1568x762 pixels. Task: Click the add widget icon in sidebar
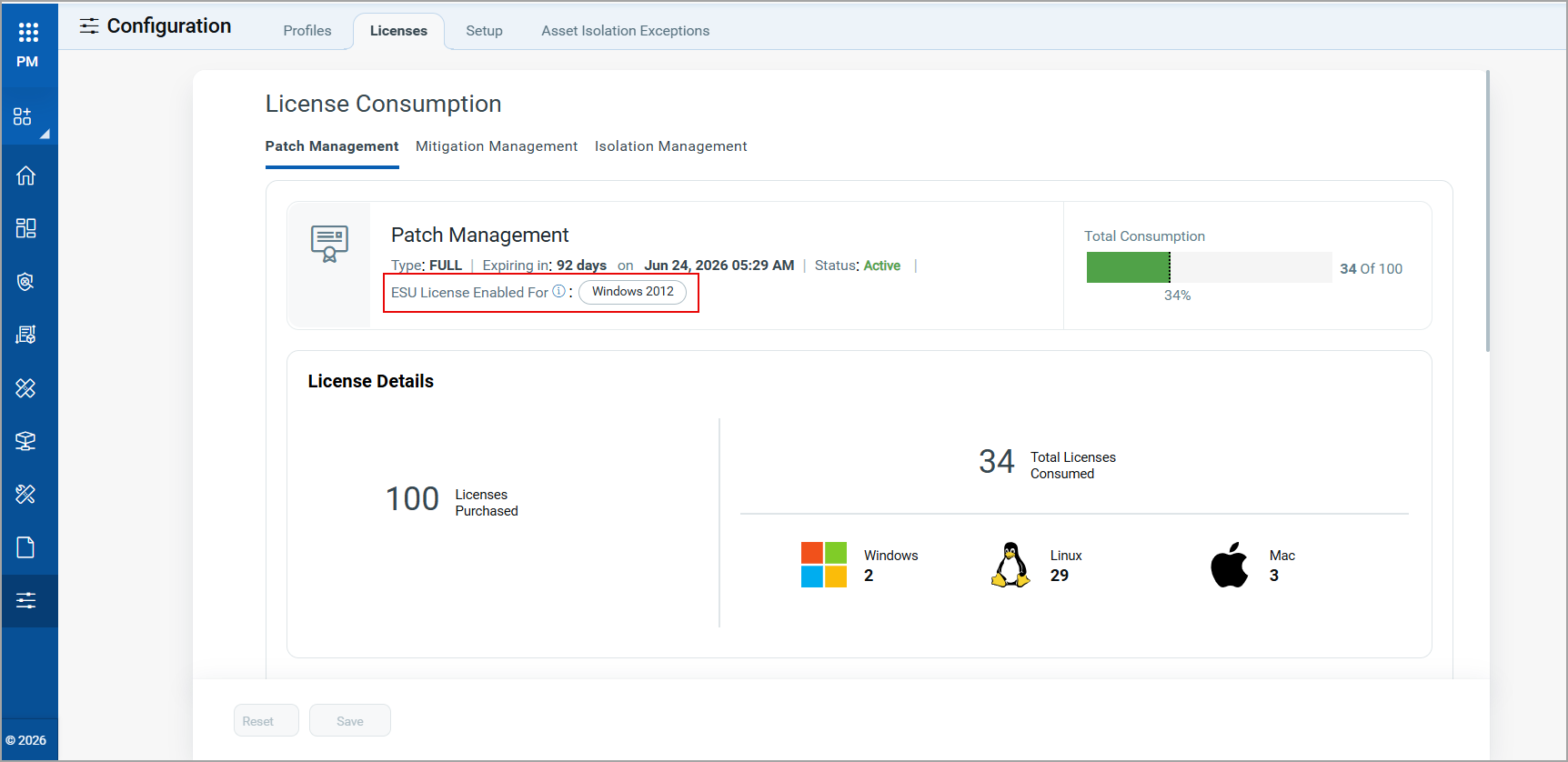(x=23, y=116)
